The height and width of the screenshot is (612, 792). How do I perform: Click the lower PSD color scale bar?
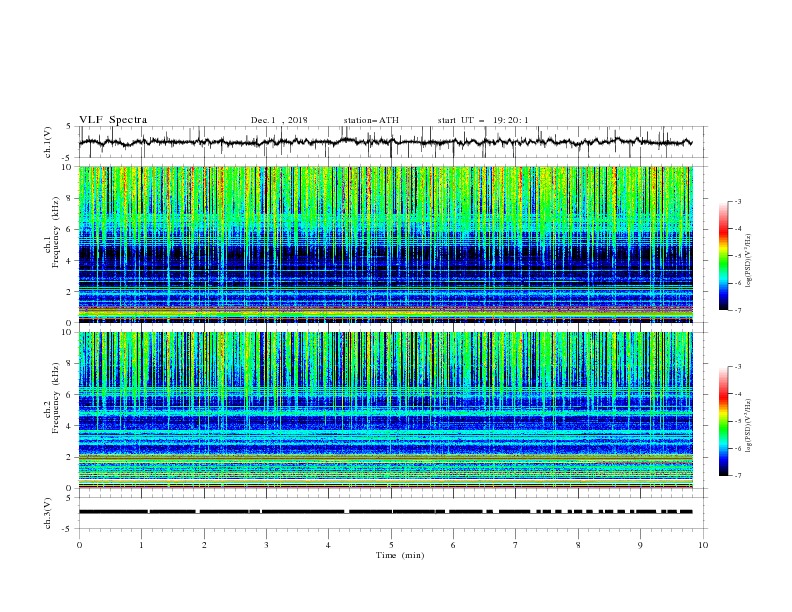pyautogui.click(x=724, y=421)
